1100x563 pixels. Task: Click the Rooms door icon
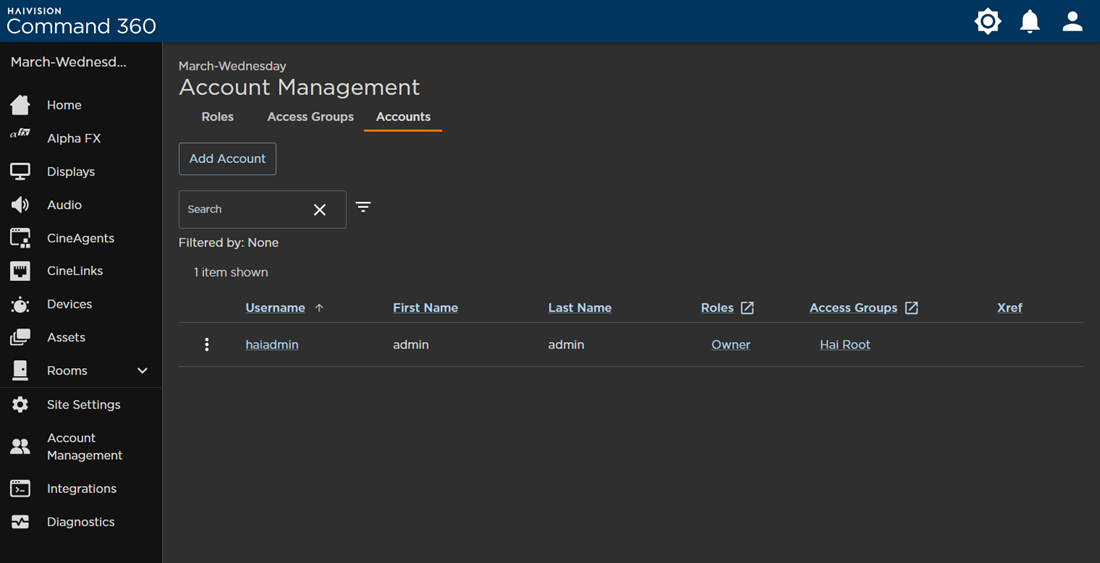point(20,370)
